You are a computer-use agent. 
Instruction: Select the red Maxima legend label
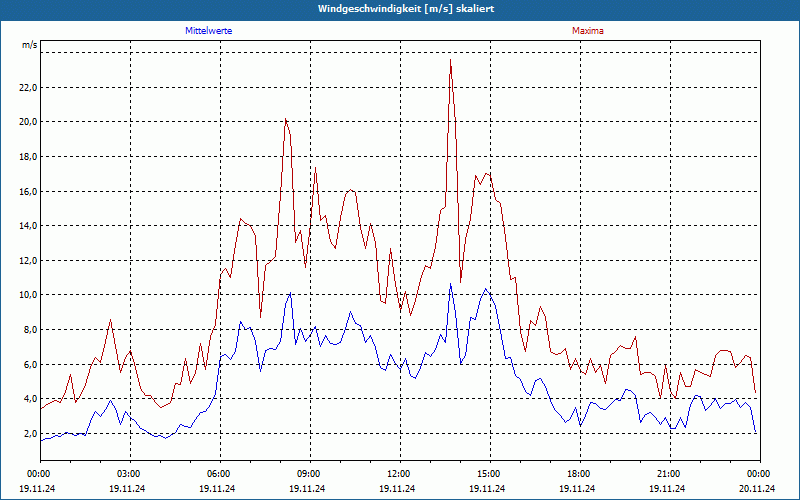pyautogui.click(x=588, y=31)
